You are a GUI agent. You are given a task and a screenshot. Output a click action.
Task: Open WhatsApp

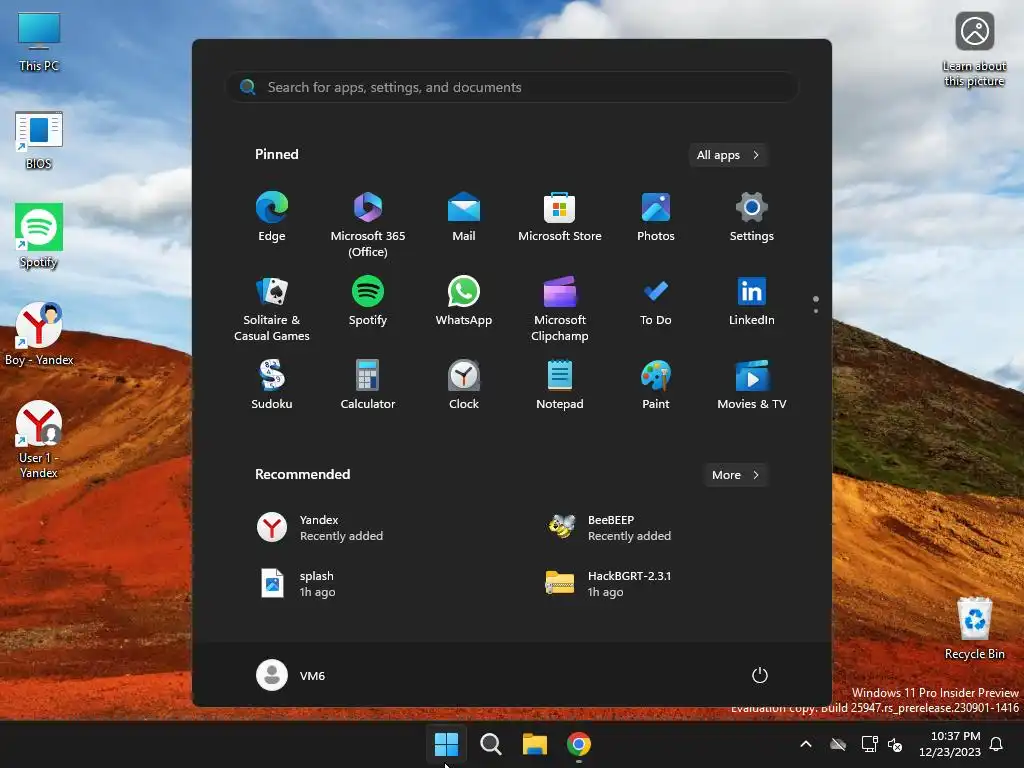(x=464, y=301)
